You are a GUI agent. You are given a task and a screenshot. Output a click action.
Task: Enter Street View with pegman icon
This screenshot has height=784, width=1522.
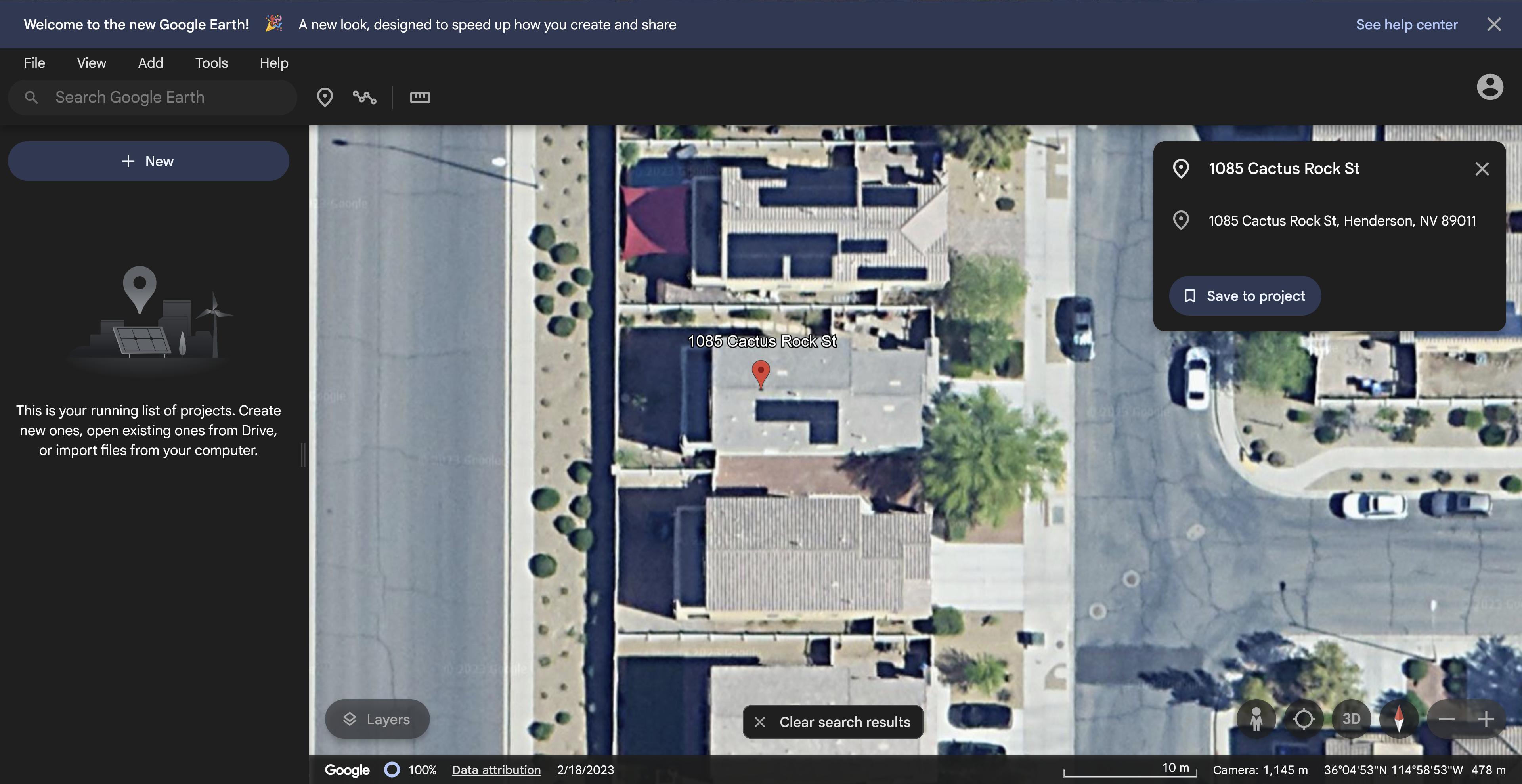tap(1256, 719)
